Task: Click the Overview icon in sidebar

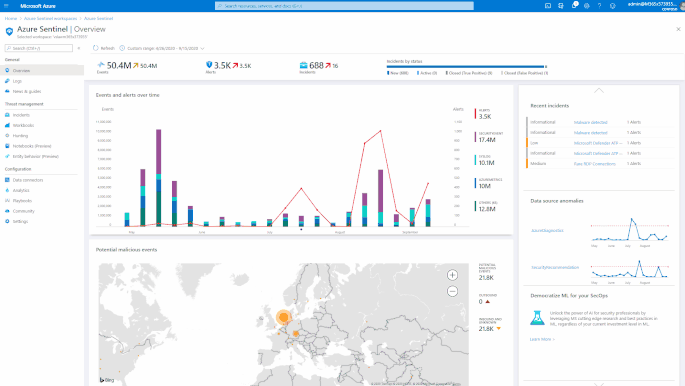Action: pyautogui.click(x=7, y=70)
